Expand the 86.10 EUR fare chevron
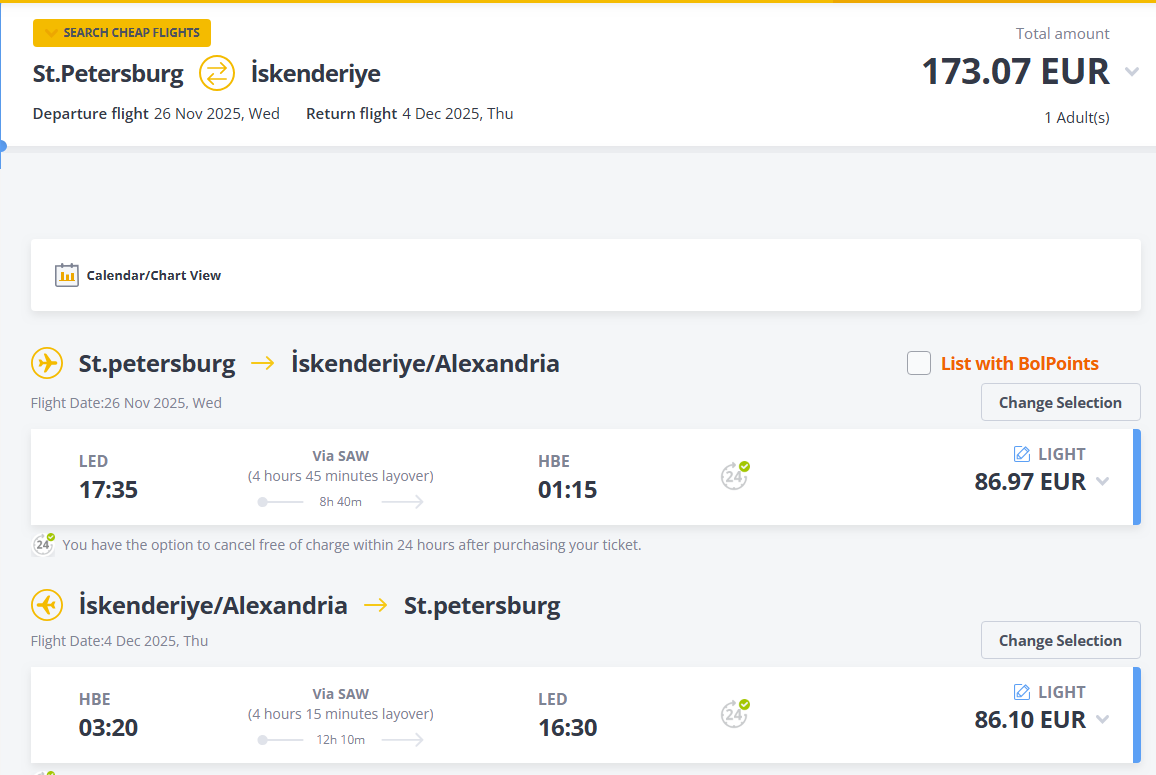The height and width of the screenshot is (775, 1156). pos(1102,720)
